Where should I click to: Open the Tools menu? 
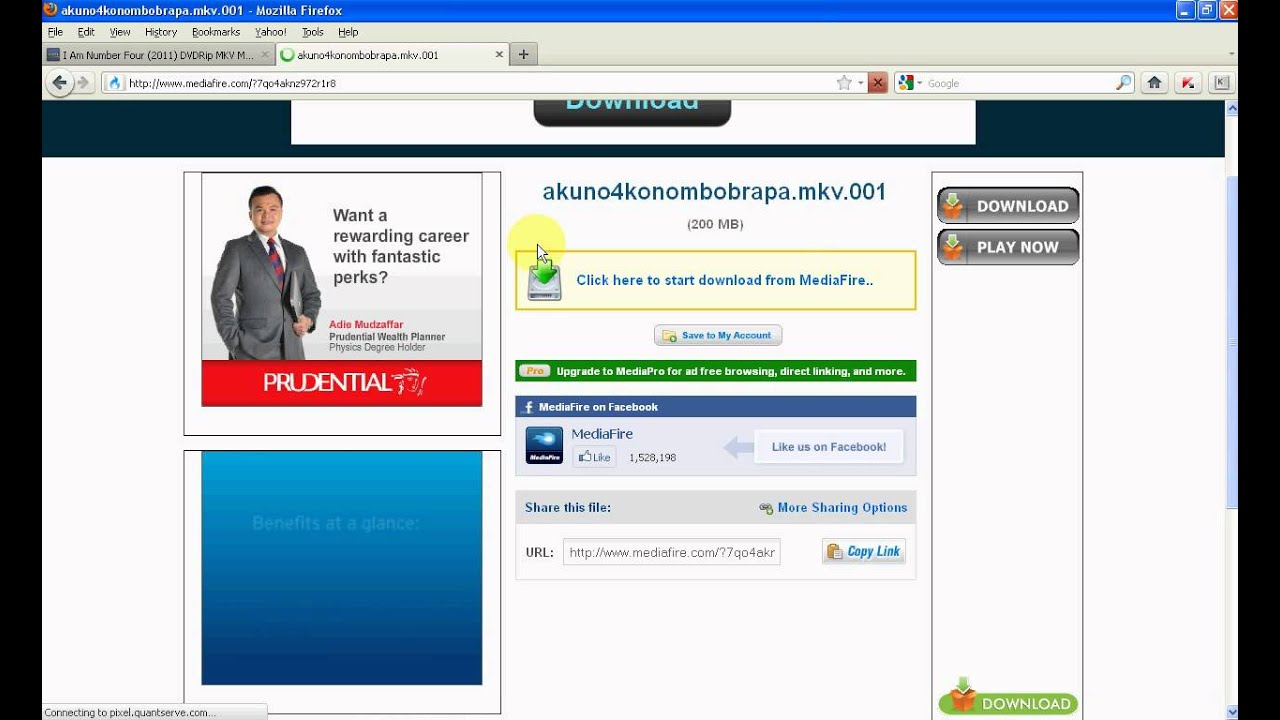click(313, 32)
